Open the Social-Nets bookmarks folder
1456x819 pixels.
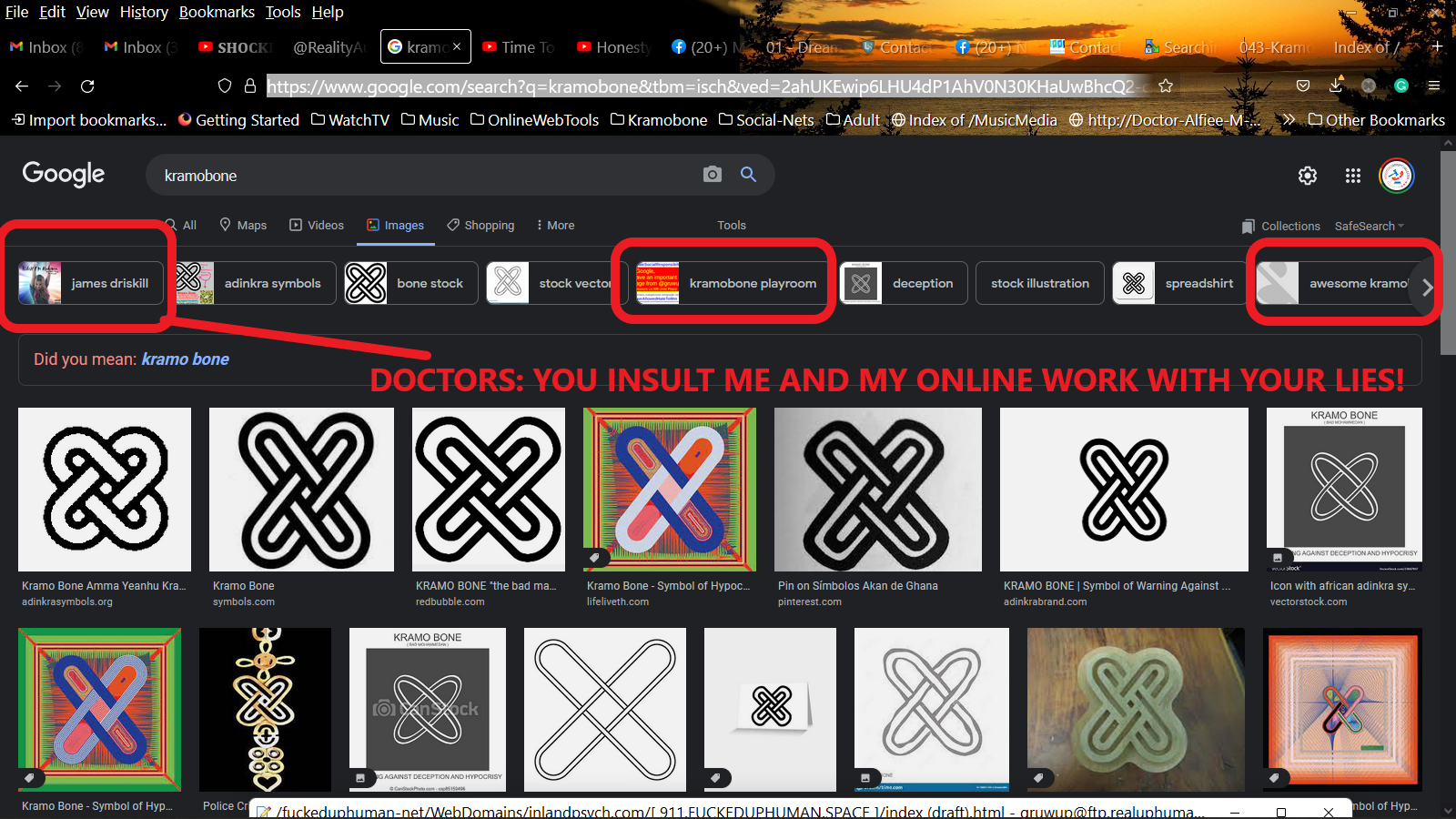[x=766, y=120]
